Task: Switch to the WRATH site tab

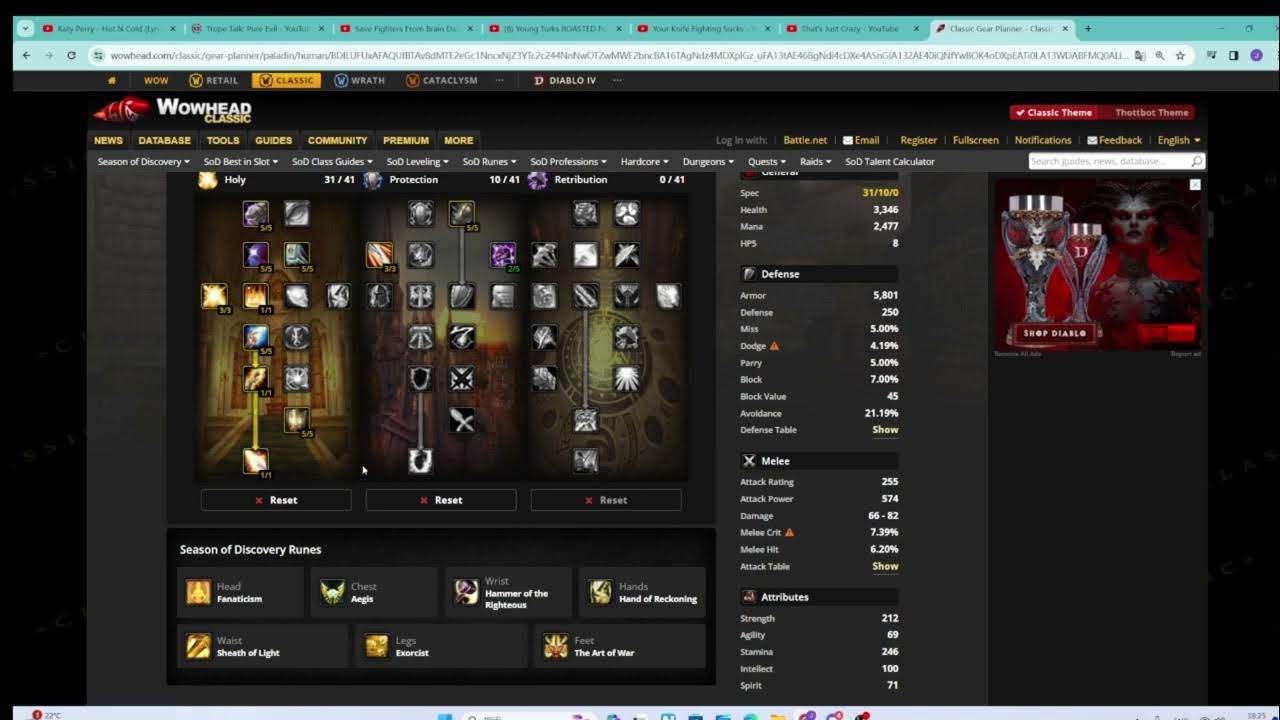Action: tap(359, 80)
